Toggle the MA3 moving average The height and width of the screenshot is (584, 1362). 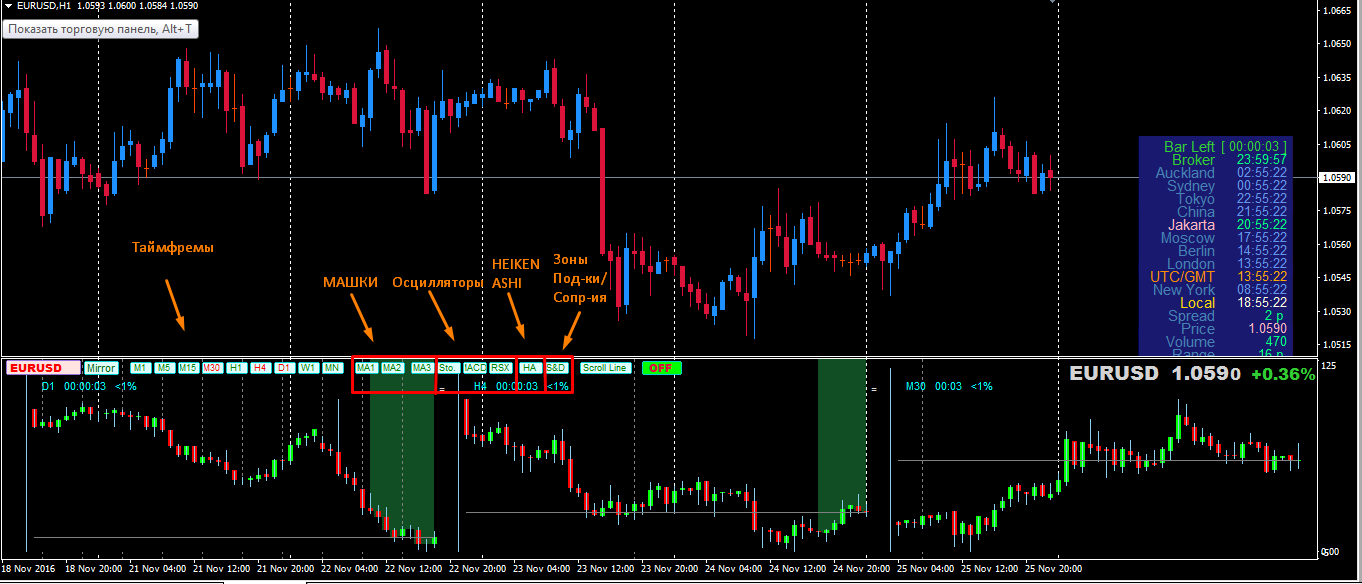click(422, 368)
